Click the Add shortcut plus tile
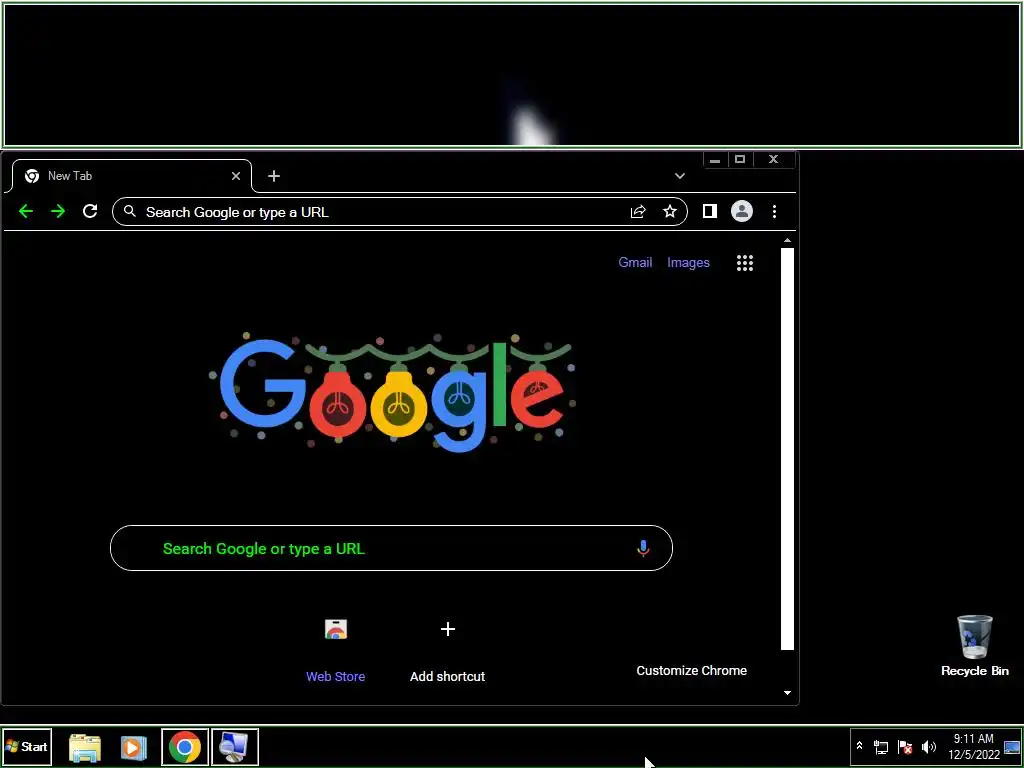This screenshot has height=768, width=1024. pyautogui.click(x=447, y=630)
